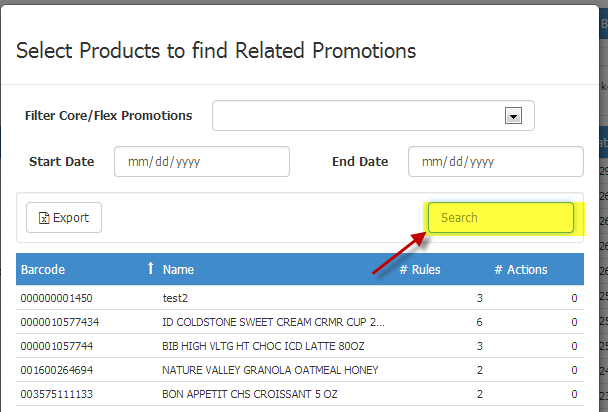Sort by the Barcode column header
This screenshot has width=608, height=412.
click(x=43, y=269)
